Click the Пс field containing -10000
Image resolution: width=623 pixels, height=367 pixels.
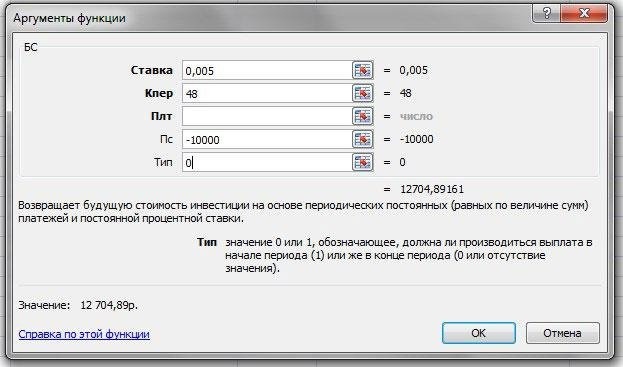tap(267, 139)
